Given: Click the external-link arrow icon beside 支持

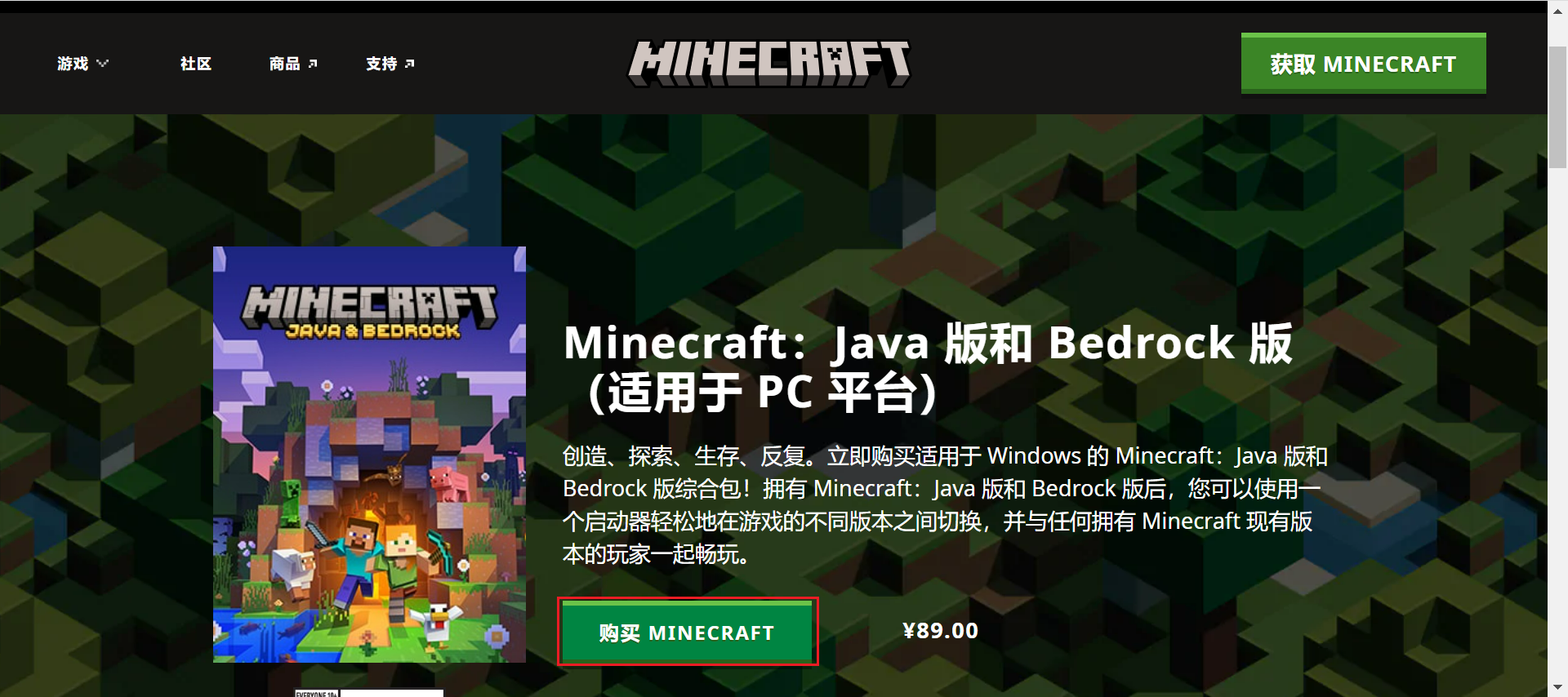Looking at the screenshot, I should [x=410, y=64].
